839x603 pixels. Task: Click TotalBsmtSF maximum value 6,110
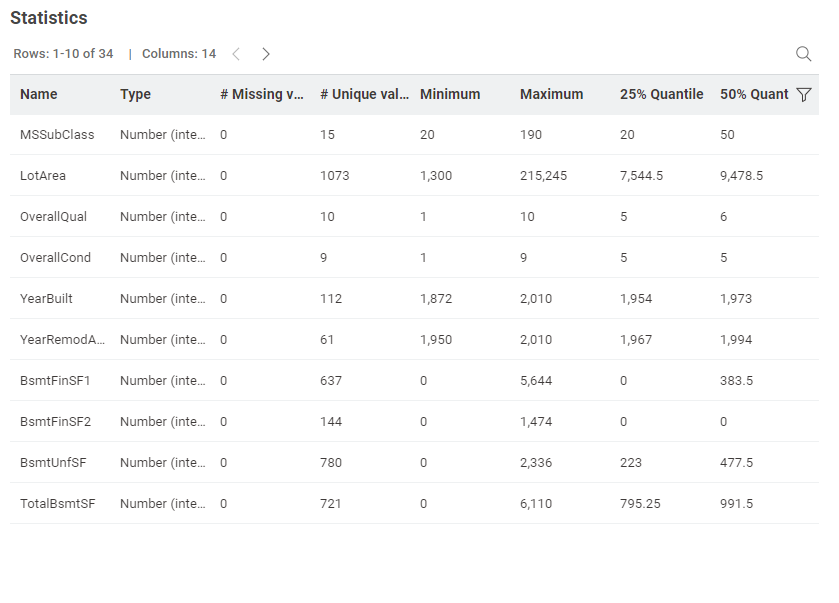[536, 503]
